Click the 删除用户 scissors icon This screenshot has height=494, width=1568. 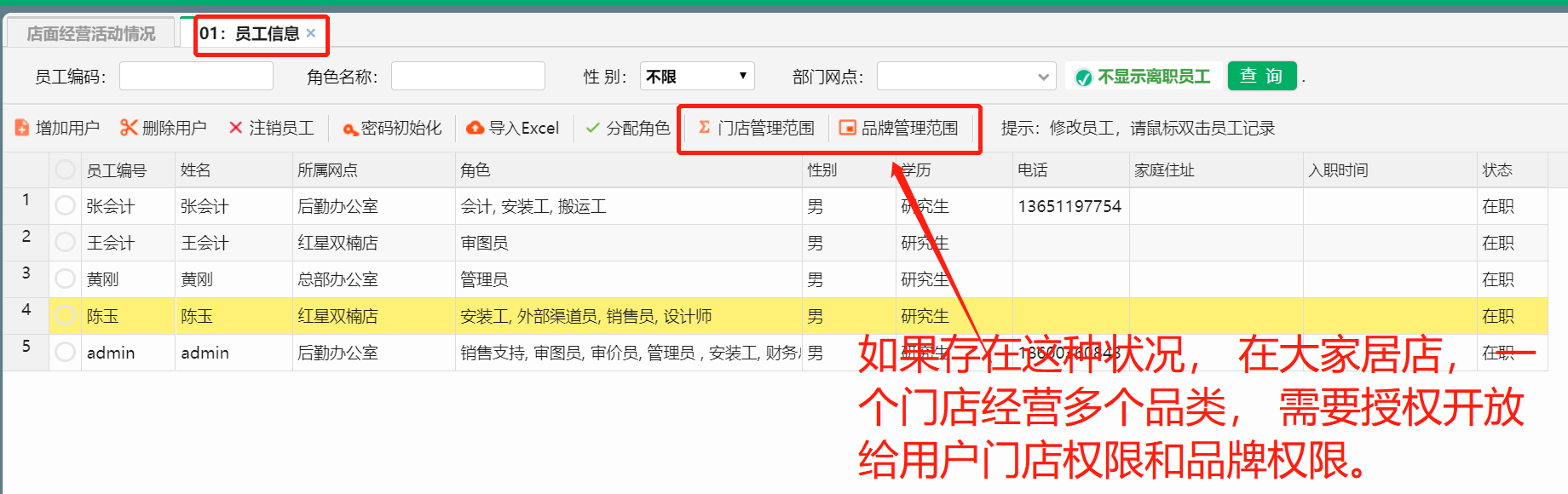click(129, 128)
